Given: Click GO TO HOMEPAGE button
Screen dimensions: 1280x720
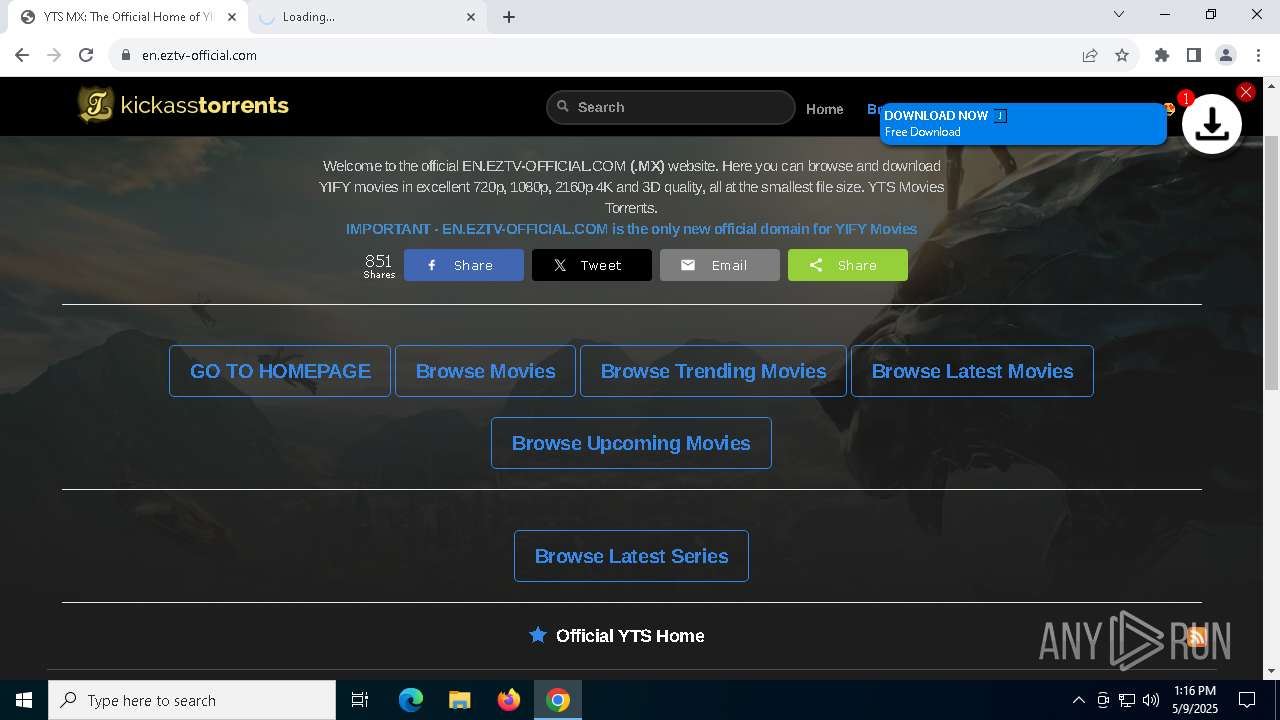Looking at the screenshot, I should tap(280, 371).
